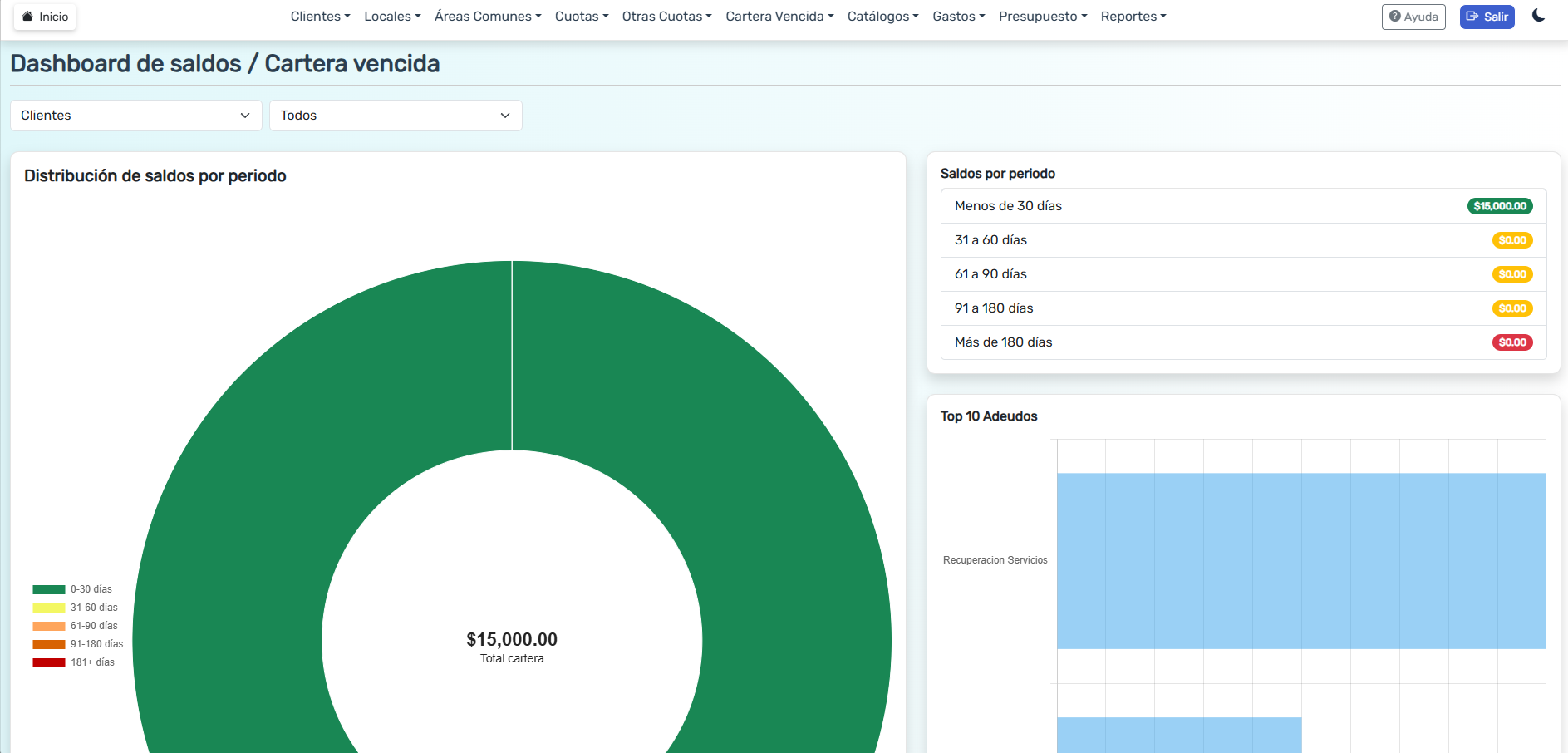Click the Ayuda button
The image size is (1568, 753).
pyautogui.click(x=1413, y=17)
